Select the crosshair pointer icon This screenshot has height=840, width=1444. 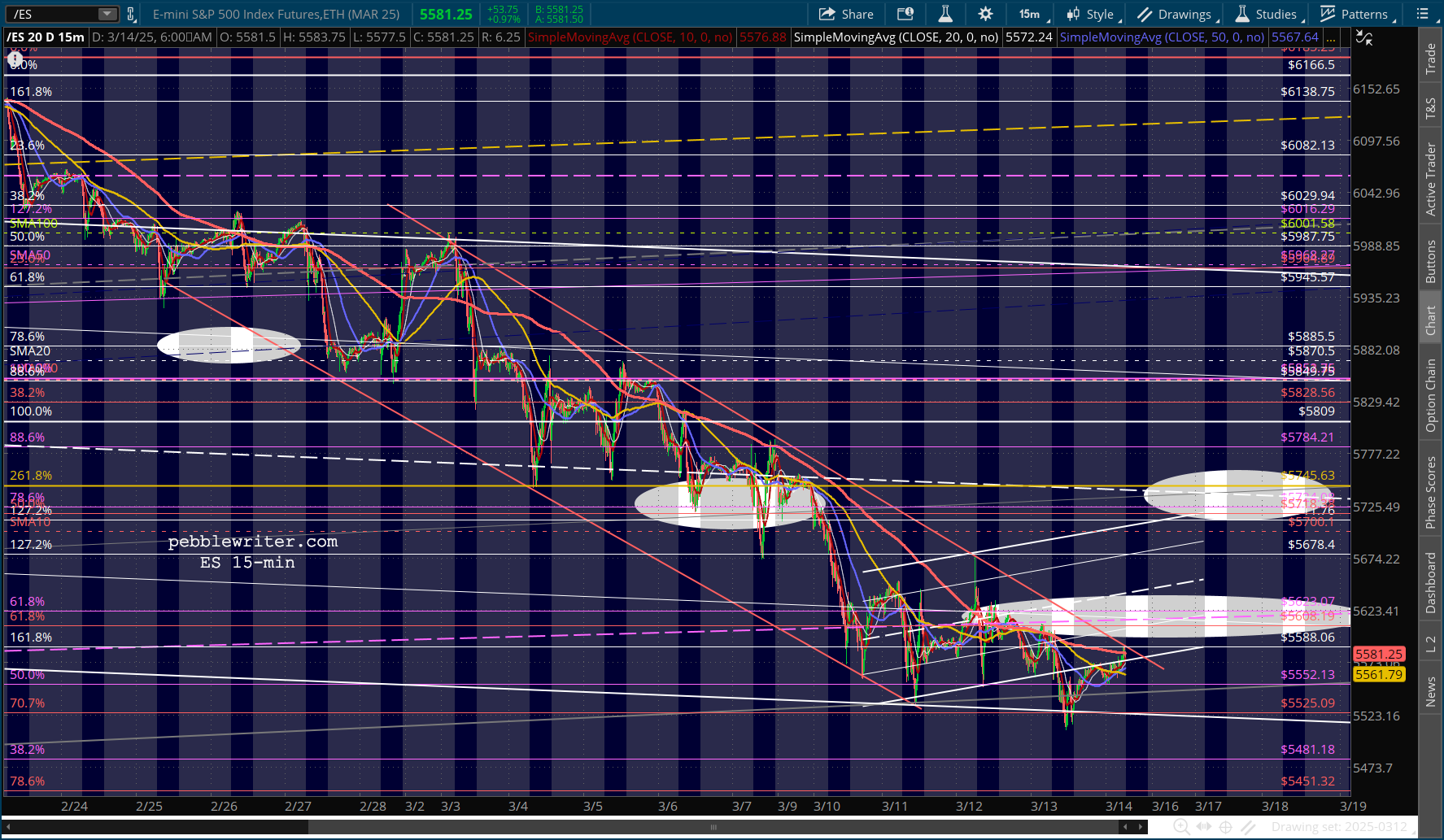[x=1226, y=827]
